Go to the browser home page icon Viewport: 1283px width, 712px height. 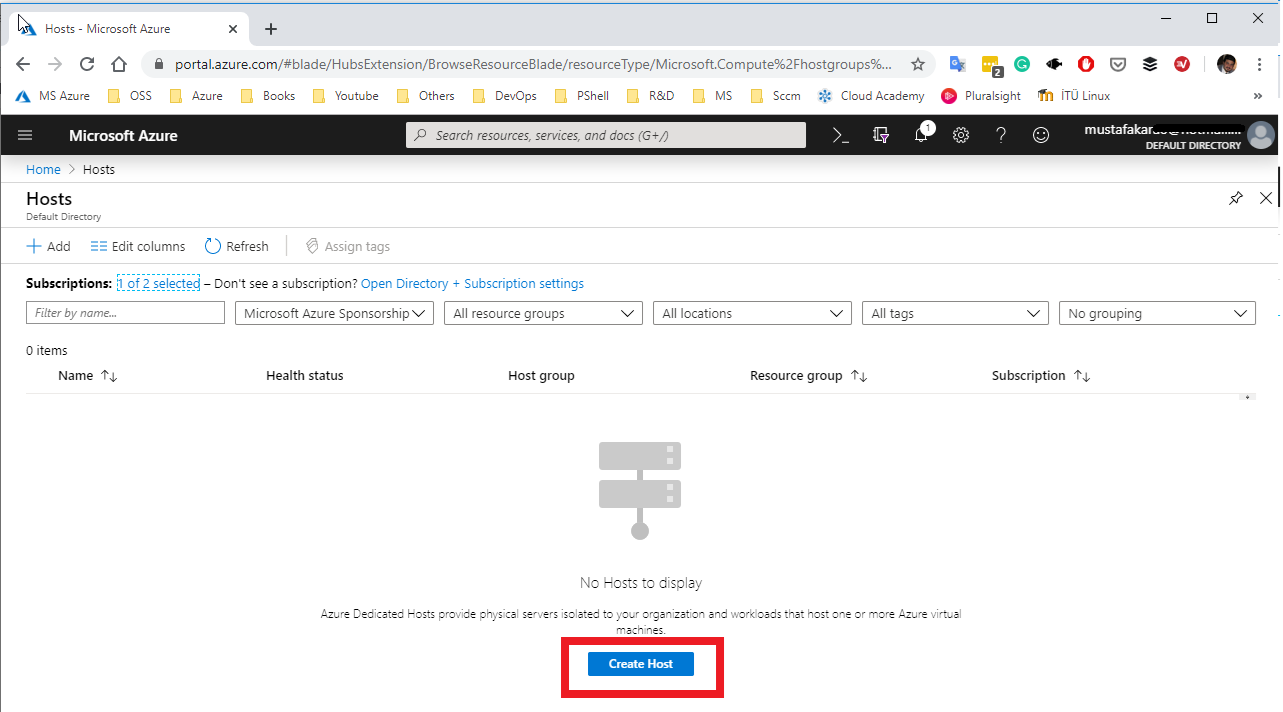coord(119,64)
